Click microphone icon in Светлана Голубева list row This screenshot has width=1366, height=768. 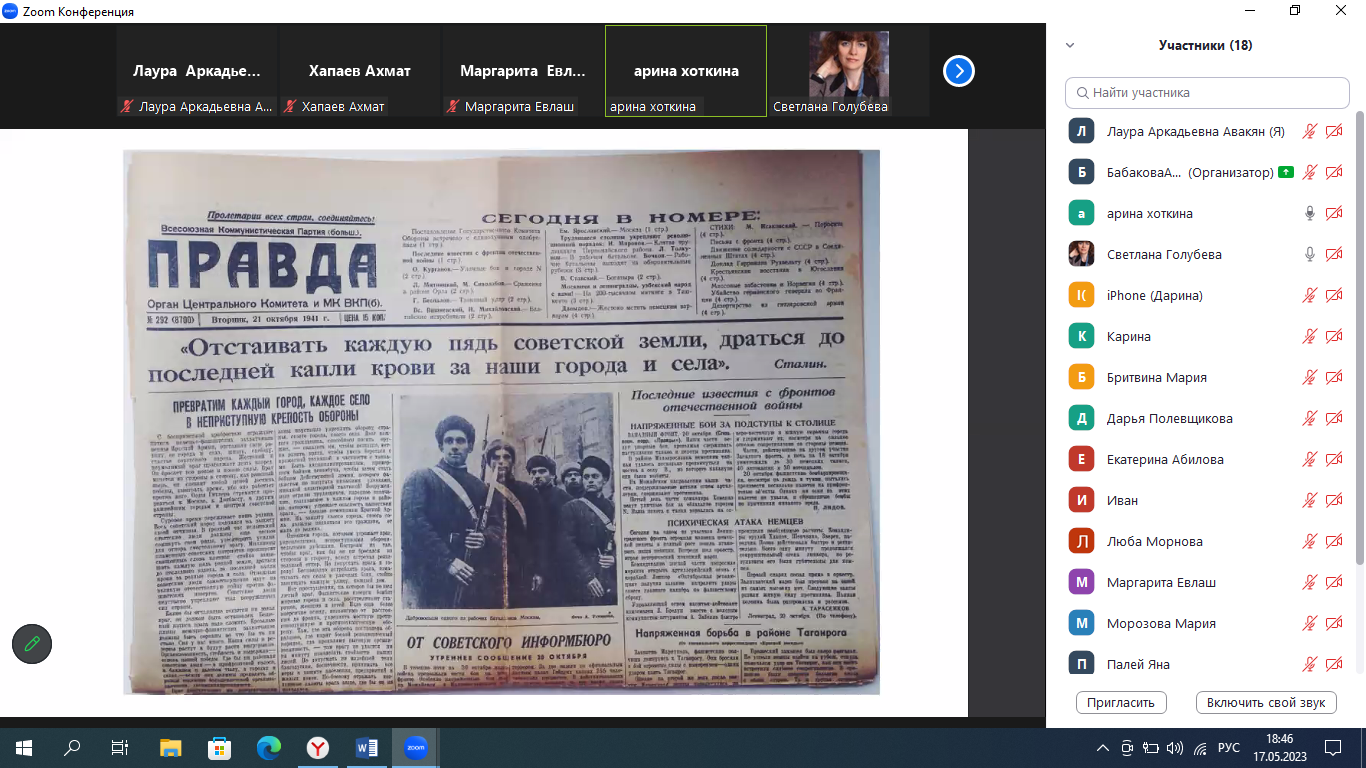pyautogui.click(x=1309, y=254)
